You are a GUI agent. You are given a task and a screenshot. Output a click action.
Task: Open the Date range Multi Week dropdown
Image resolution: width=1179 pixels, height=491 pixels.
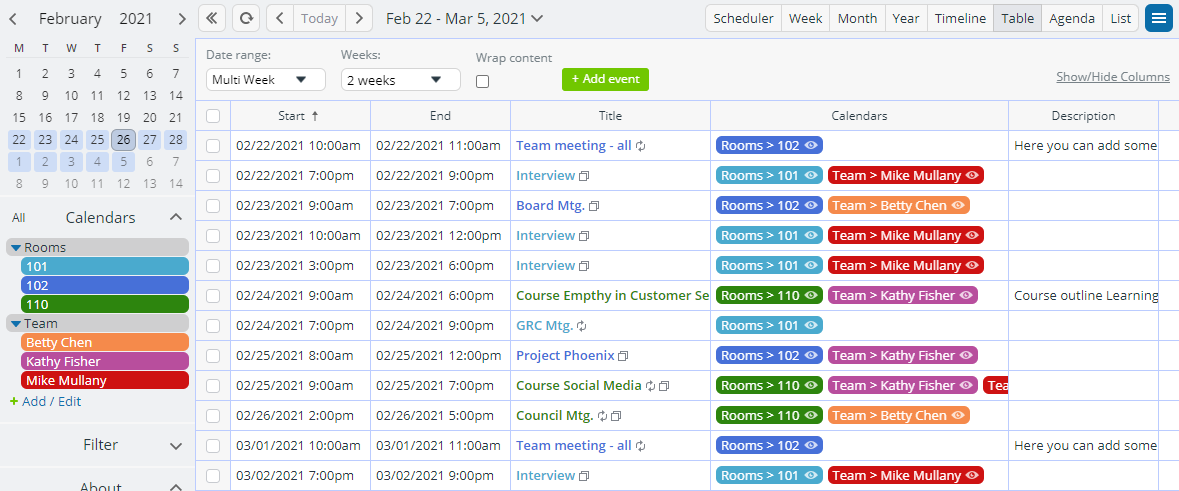click(265, 80)
